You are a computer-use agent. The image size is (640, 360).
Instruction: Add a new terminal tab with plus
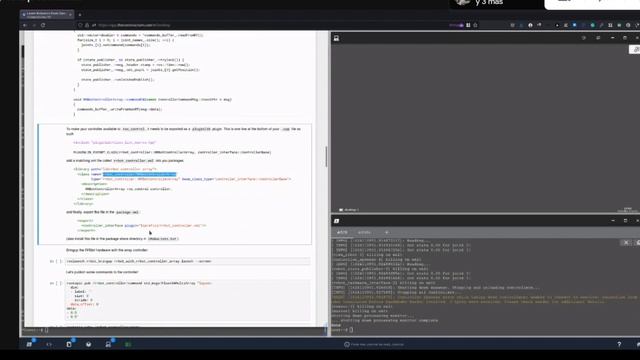click(x=387, y=232)
